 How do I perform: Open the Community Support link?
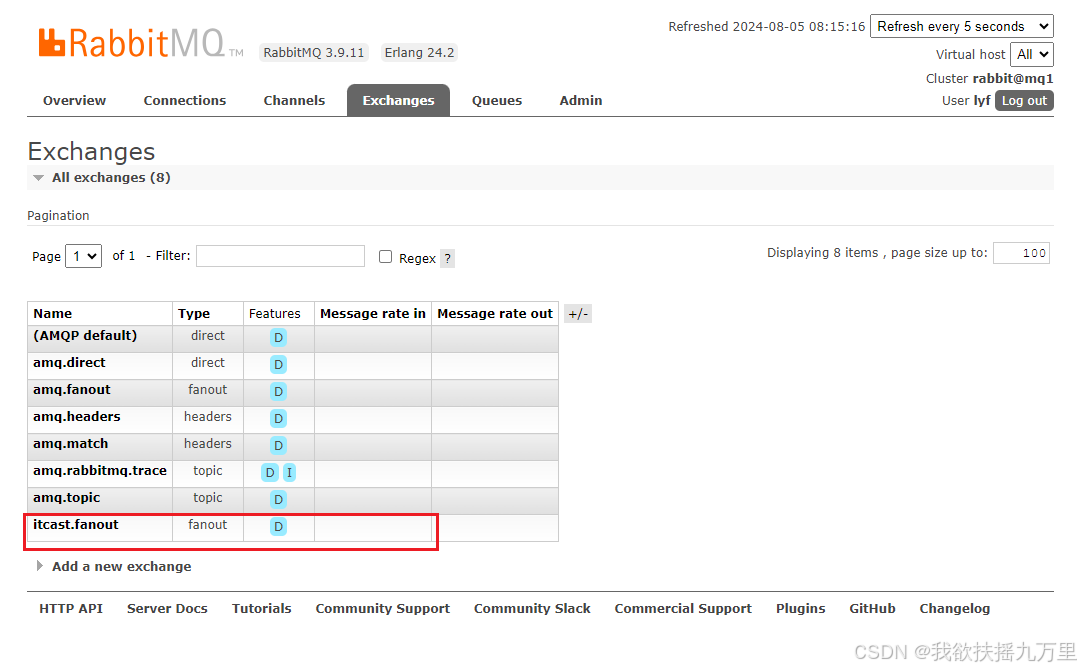383,609
